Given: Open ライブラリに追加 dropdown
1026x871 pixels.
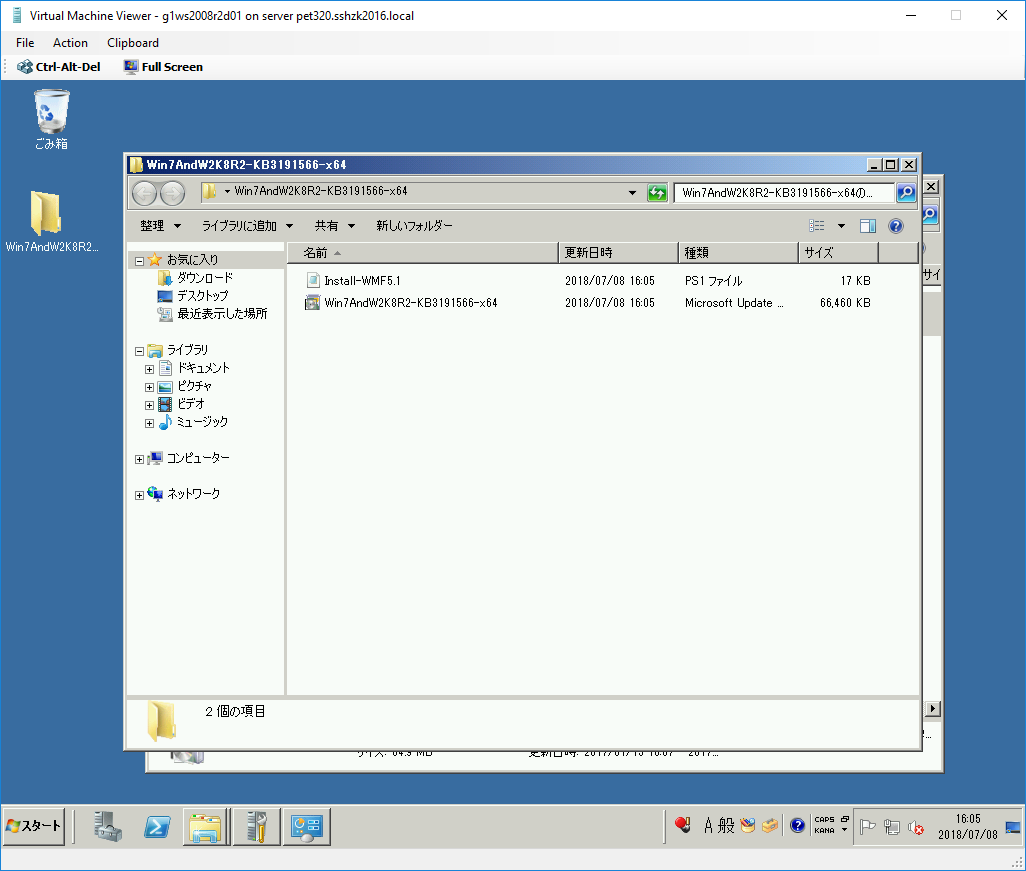Looking at the screenshot, I should point(247,226).
